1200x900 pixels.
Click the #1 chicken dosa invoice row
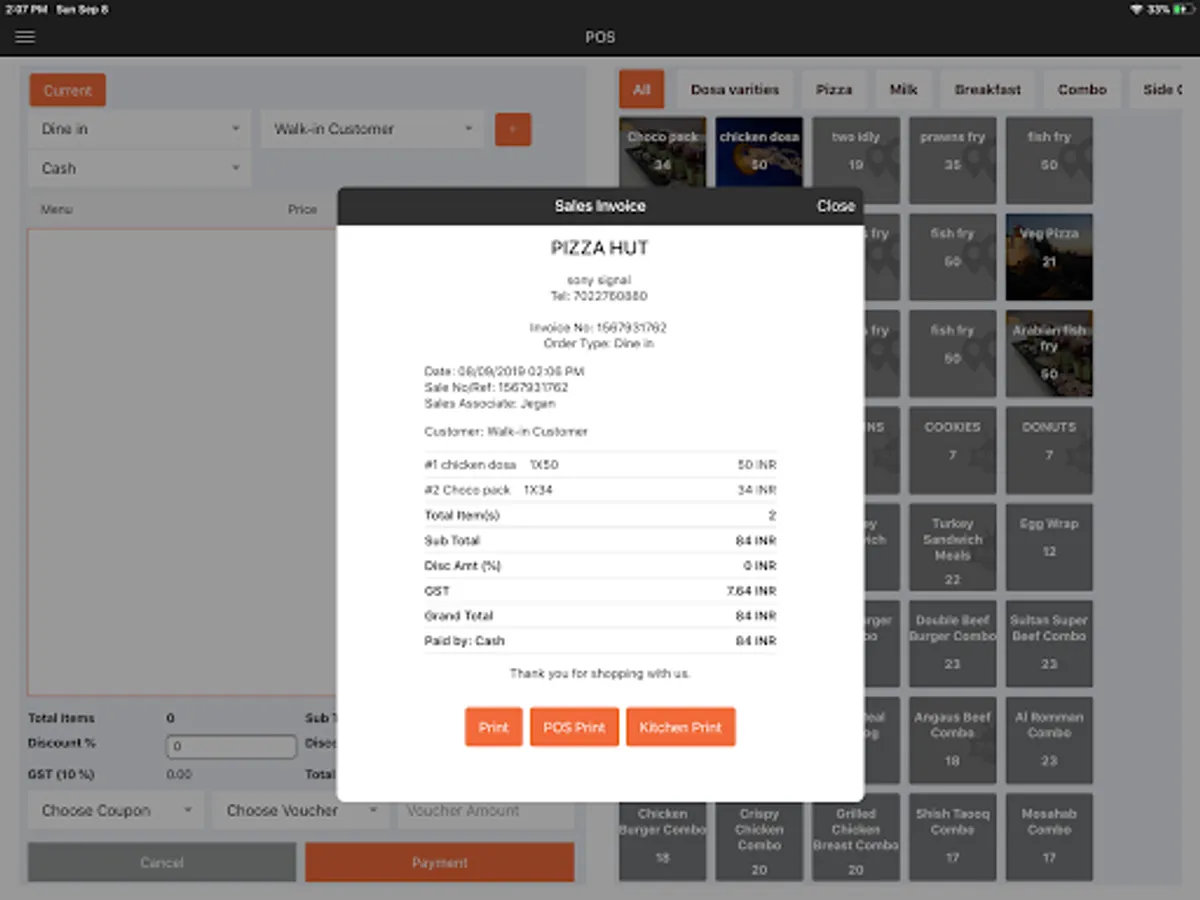point(600,465)
